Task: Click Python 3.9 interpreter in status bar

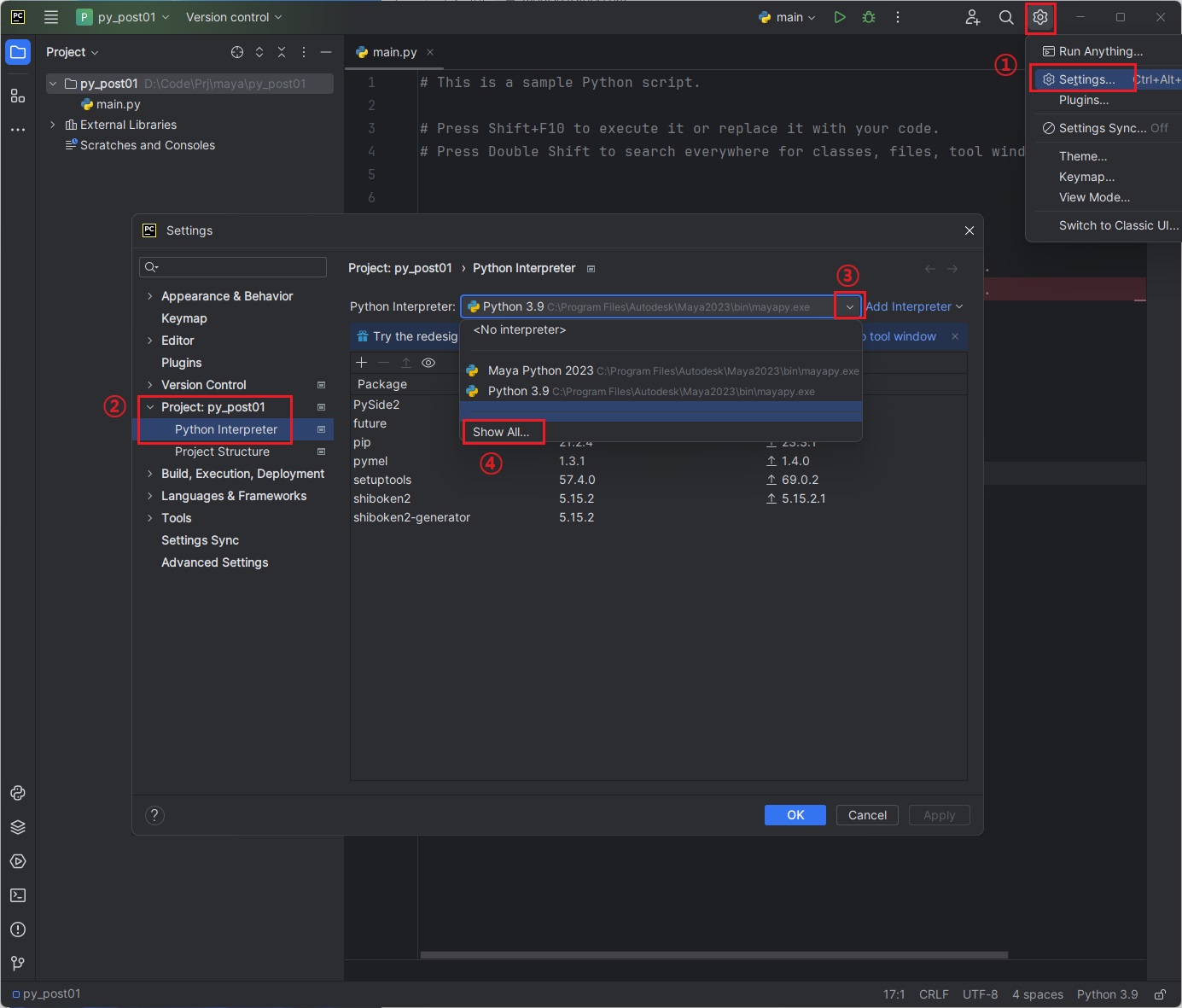Action: coord(1107,994)
